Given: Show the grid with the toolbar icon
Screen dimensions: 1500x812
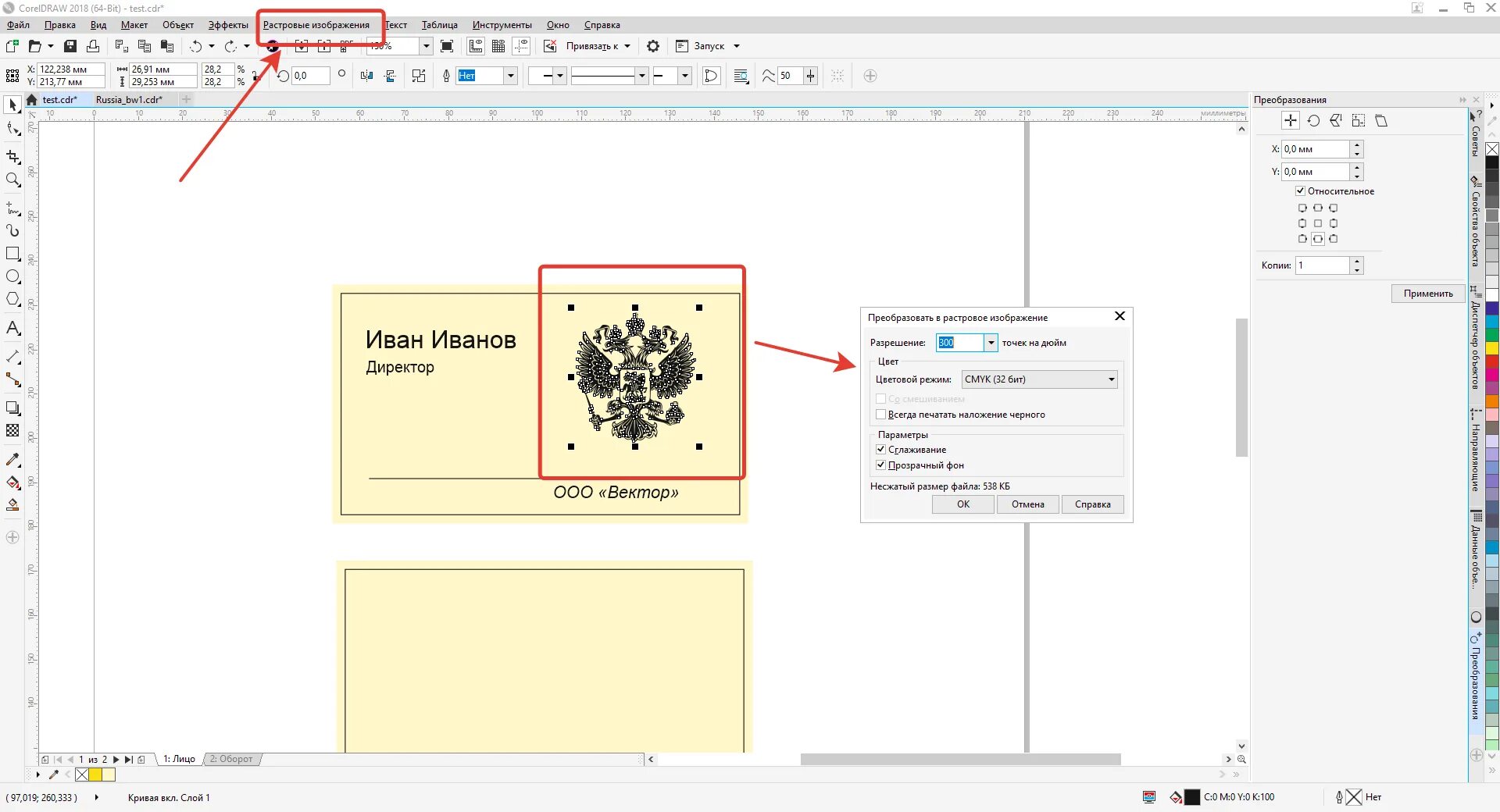Looking at the screenshot, I should point(498,46).
